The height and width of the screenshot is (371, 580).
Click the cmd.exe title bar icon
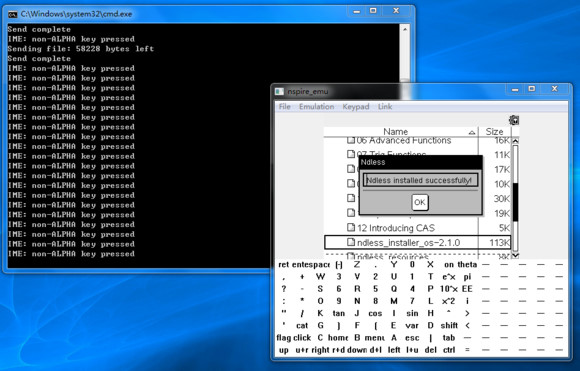[13, 14]
